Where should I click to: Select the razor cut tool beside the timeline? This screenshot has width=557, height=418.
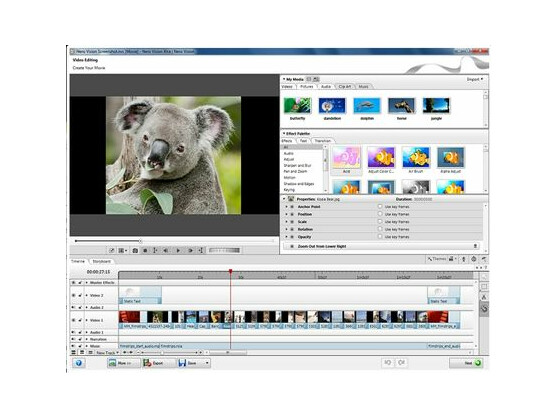click(484, 297)
